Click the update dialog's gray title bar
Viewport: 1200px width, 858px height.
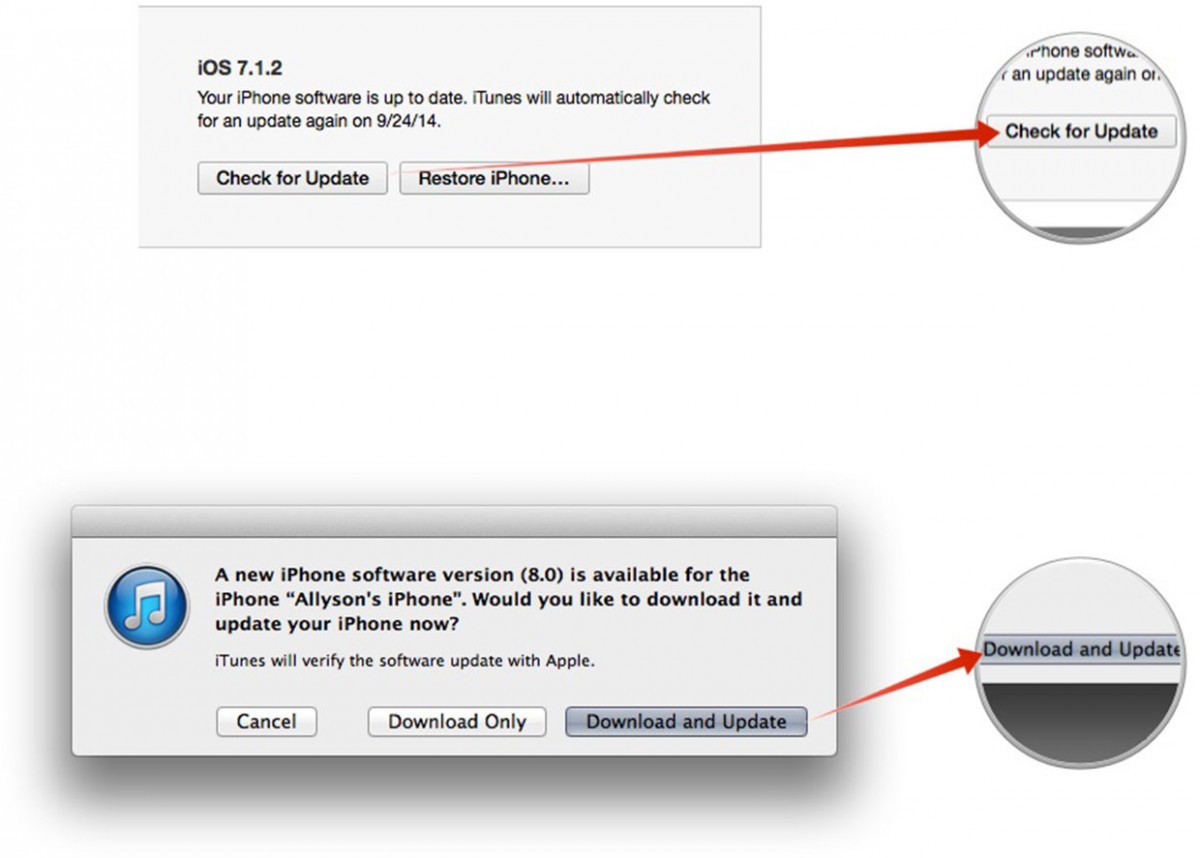tap(454, 521)
